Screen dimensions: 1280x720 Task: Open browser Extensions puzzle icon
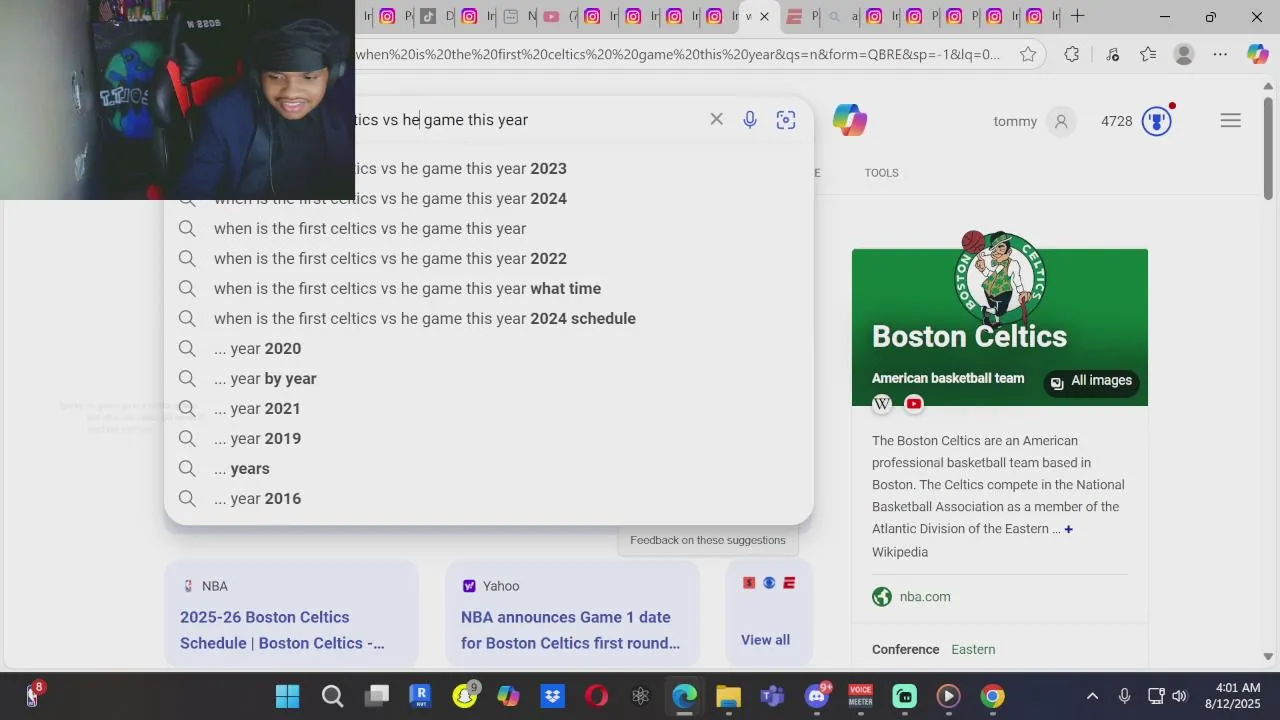click(x=1072, y=55)
